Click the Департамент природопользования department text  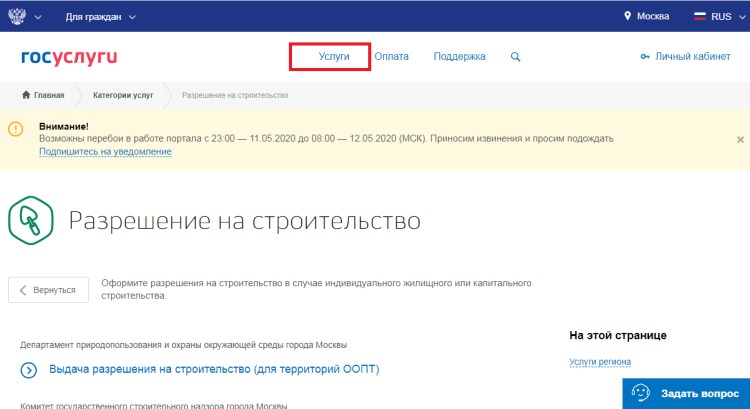[184, 345]
